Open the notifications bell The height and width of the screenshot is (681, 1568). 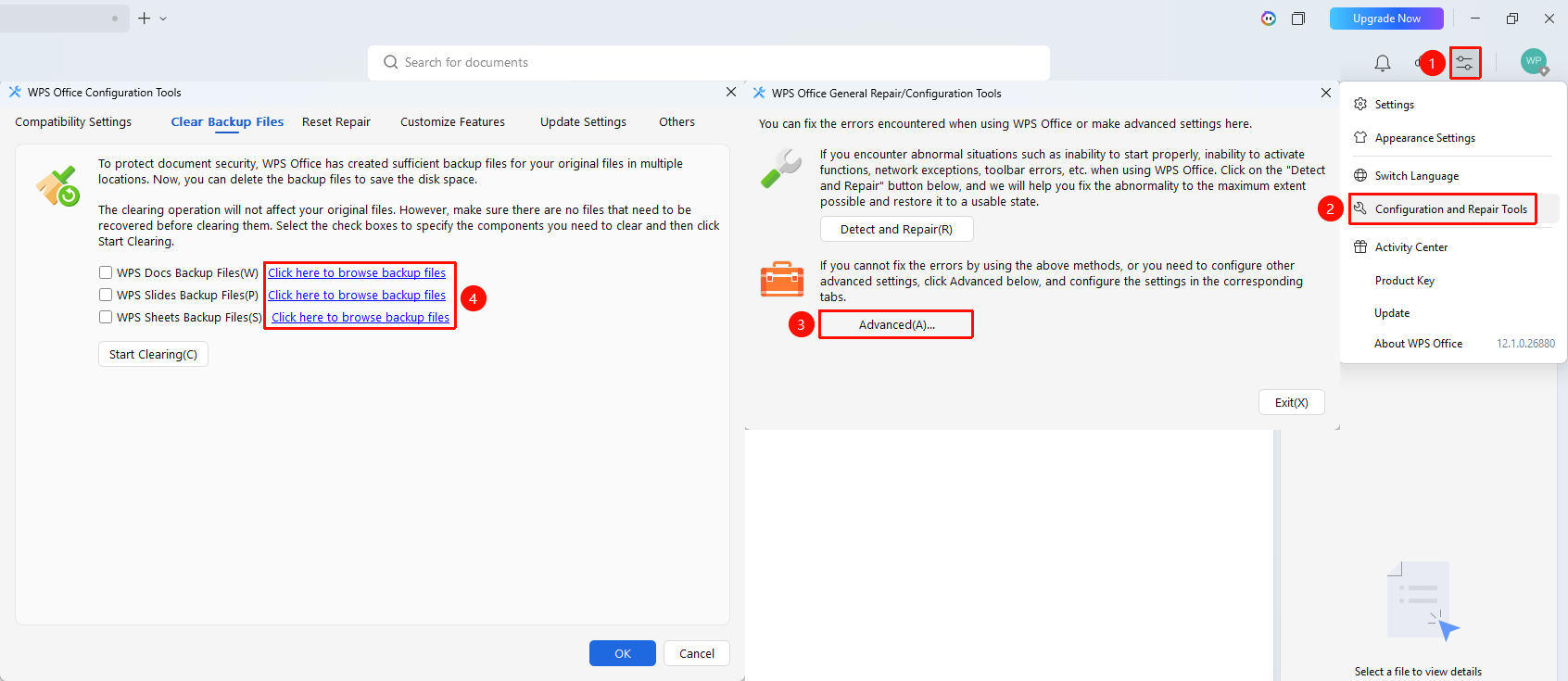[x=1382, y=63]
